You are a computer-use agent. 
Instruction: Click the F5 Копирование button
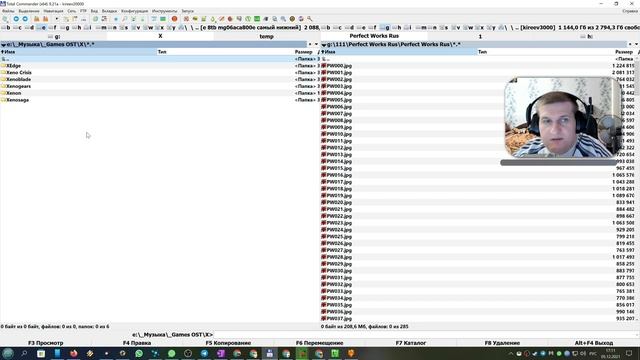[x=228, y=343]
